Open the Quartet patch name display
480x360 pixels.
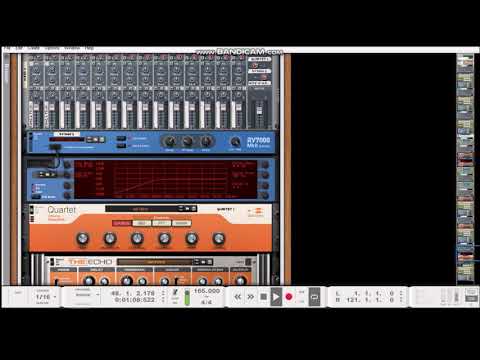pyautogui.click(x=141, y=209)
